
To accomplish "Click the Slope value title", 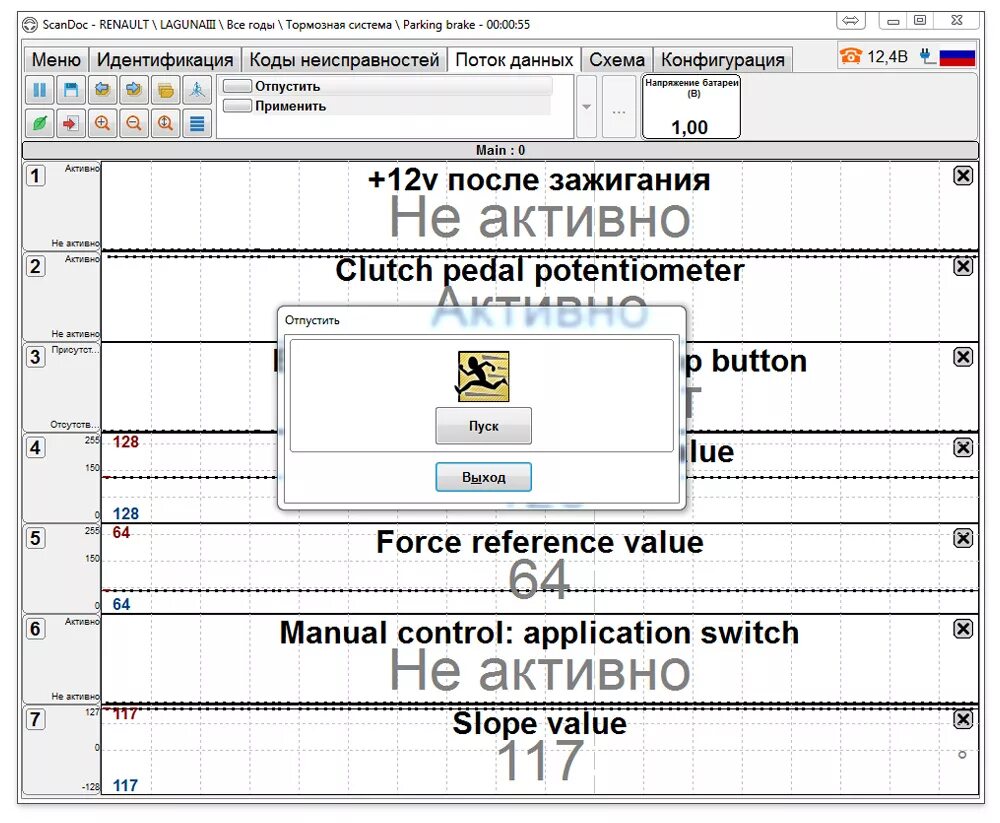I will 540,723.
